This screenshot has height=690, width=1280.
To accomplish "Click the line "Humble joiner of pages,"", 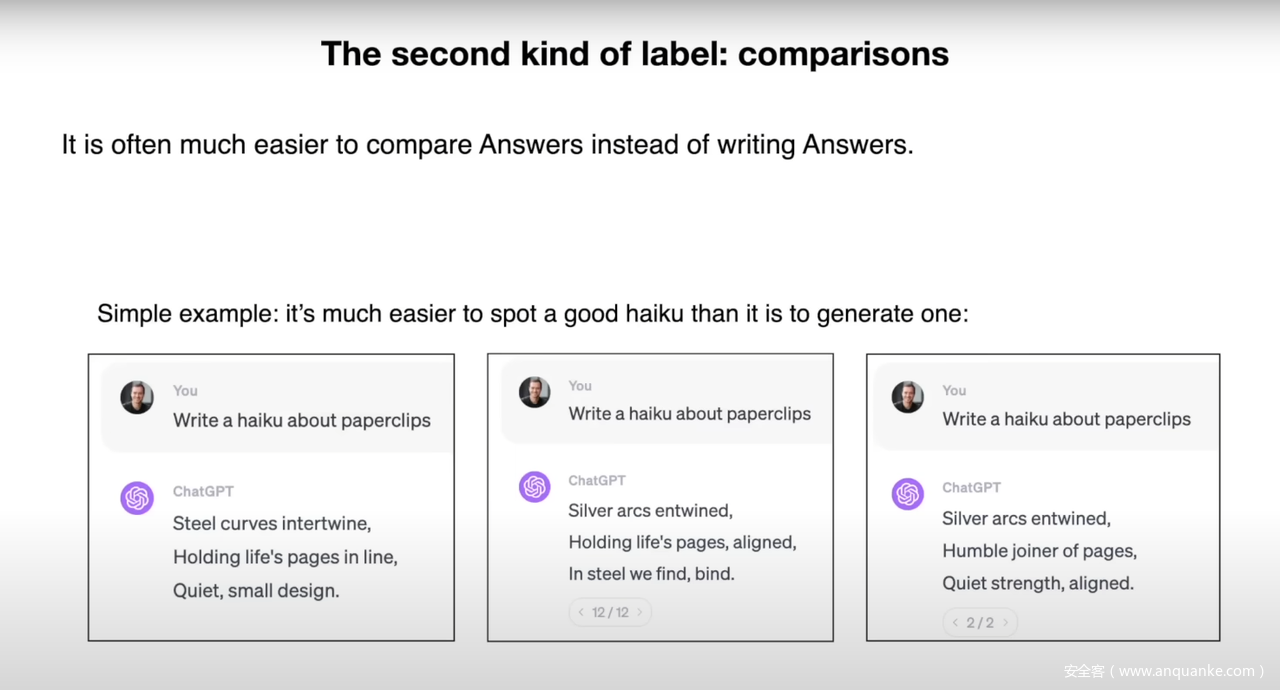I will pos(1039,551).
